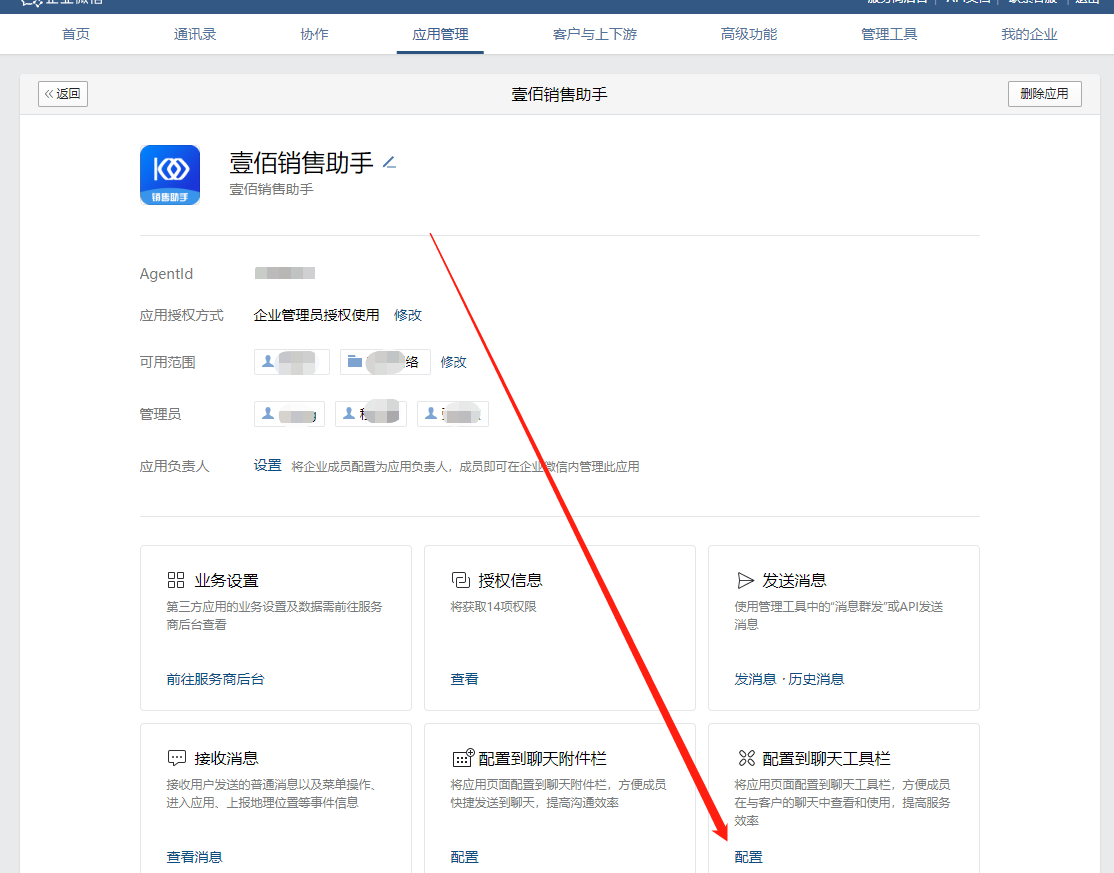Click the person icon in first 可用范围 chip

(268, 362)
